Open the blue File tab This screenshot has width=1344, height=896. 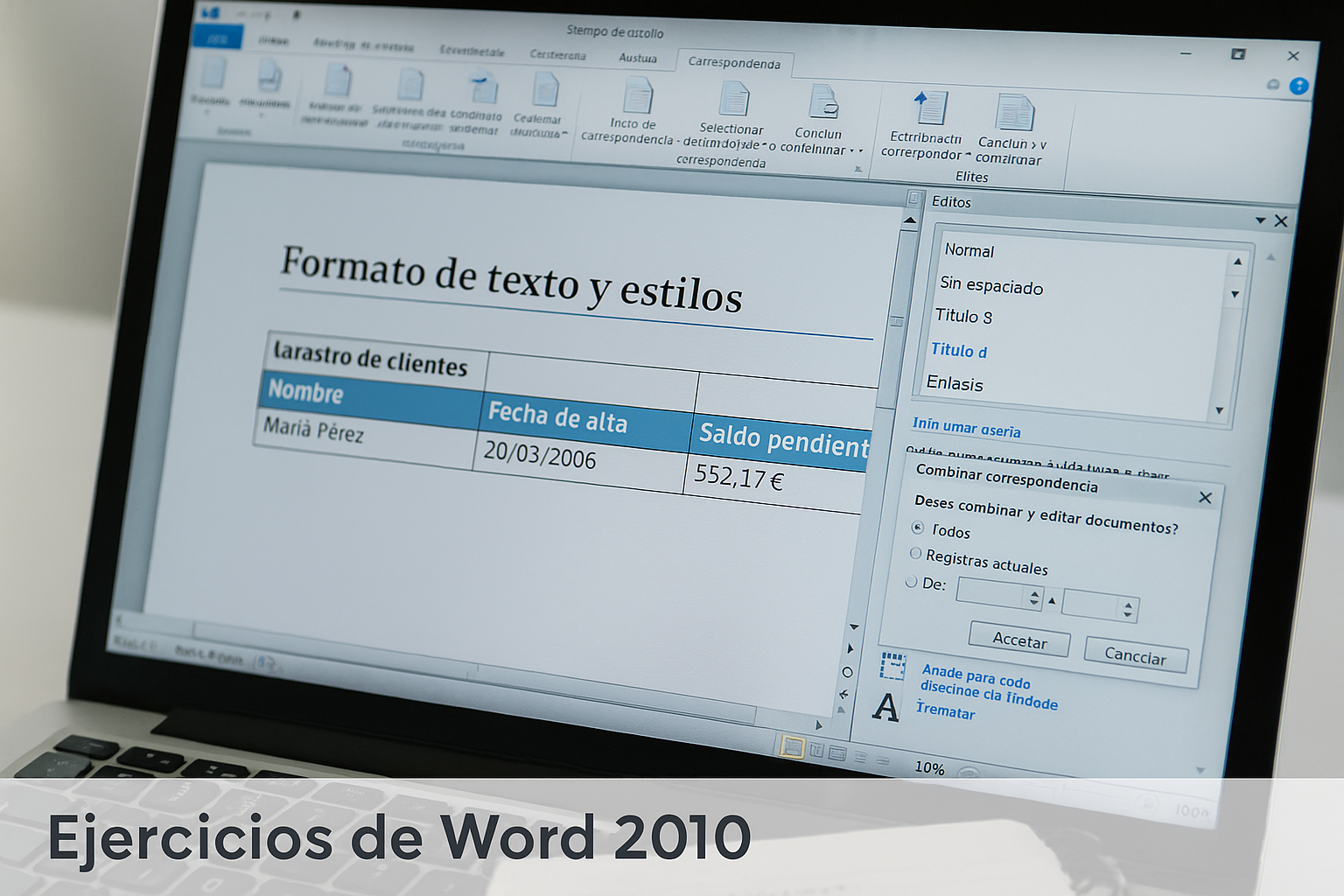(216, 38)
